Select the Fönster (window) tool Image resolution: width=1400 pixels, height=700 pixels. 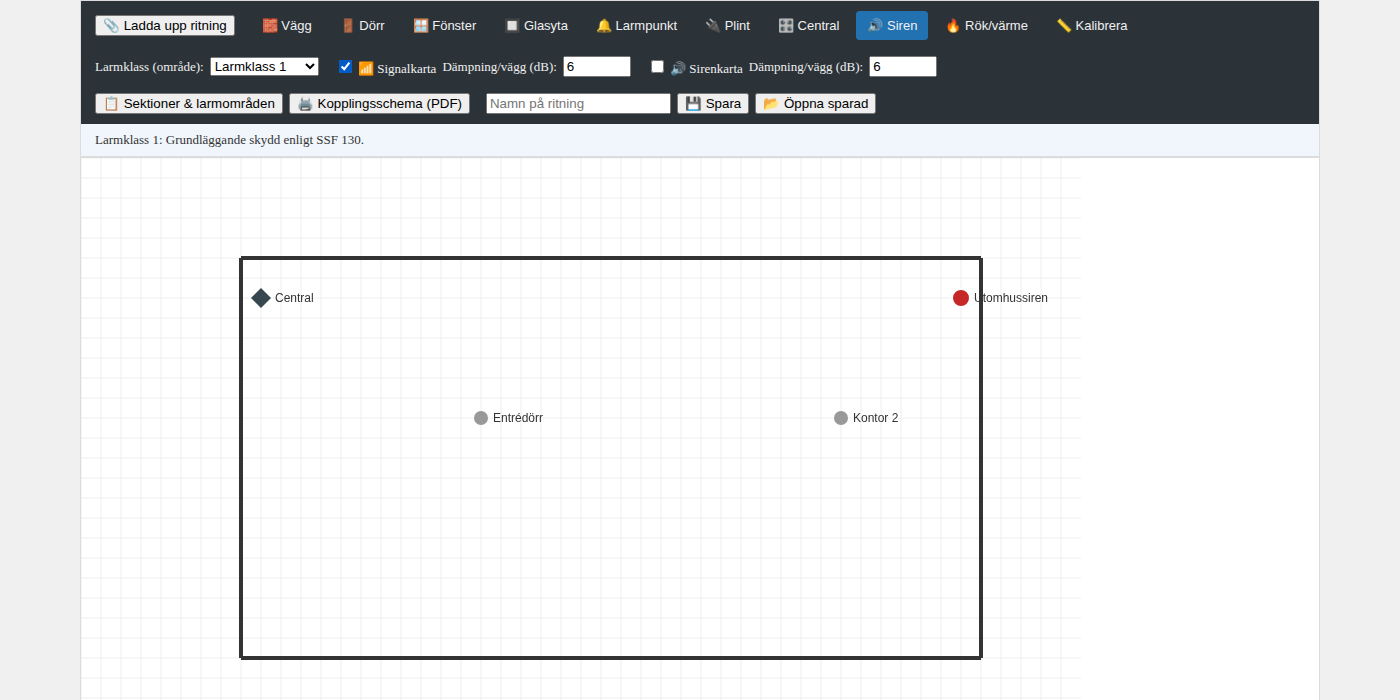pos(445,26)
